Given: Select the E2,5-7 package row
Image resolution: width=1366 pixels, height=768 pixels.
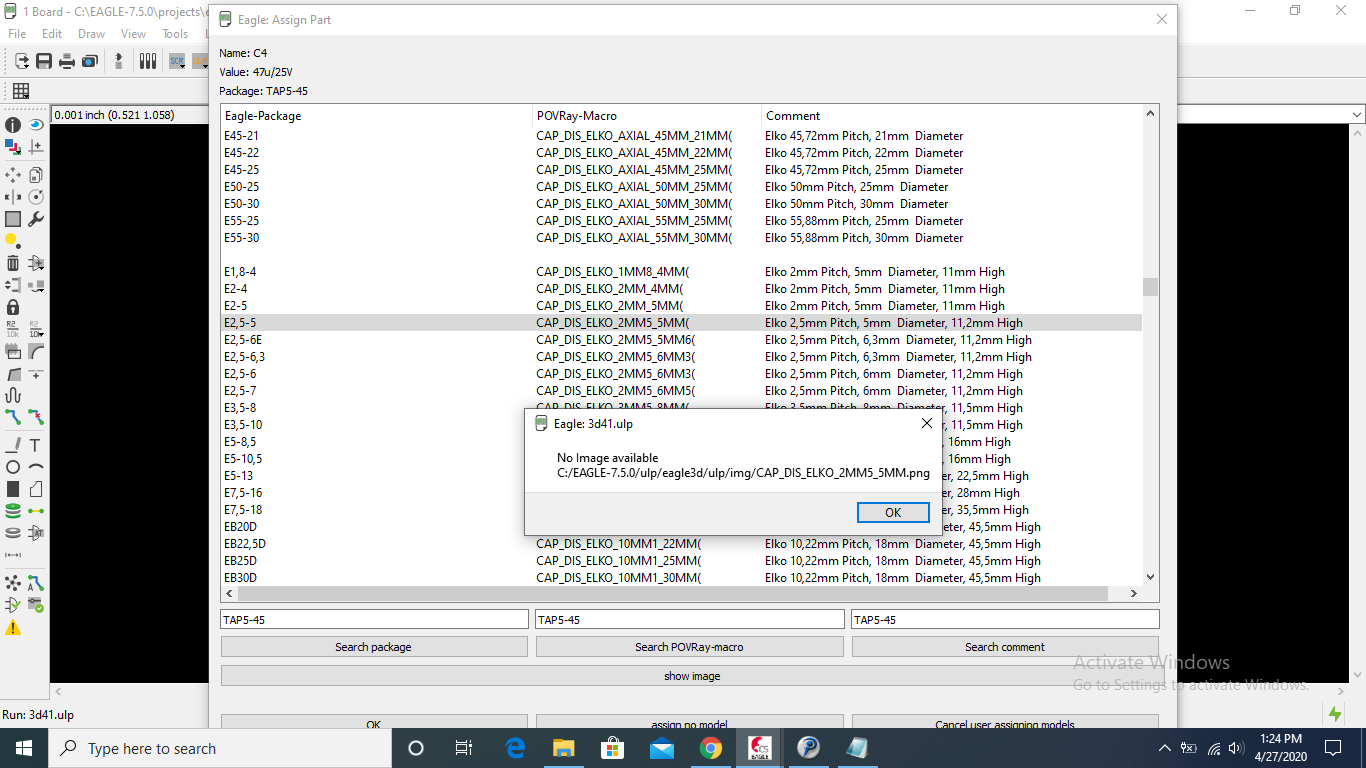Looking at the screenshot, I should click(681, 391).
